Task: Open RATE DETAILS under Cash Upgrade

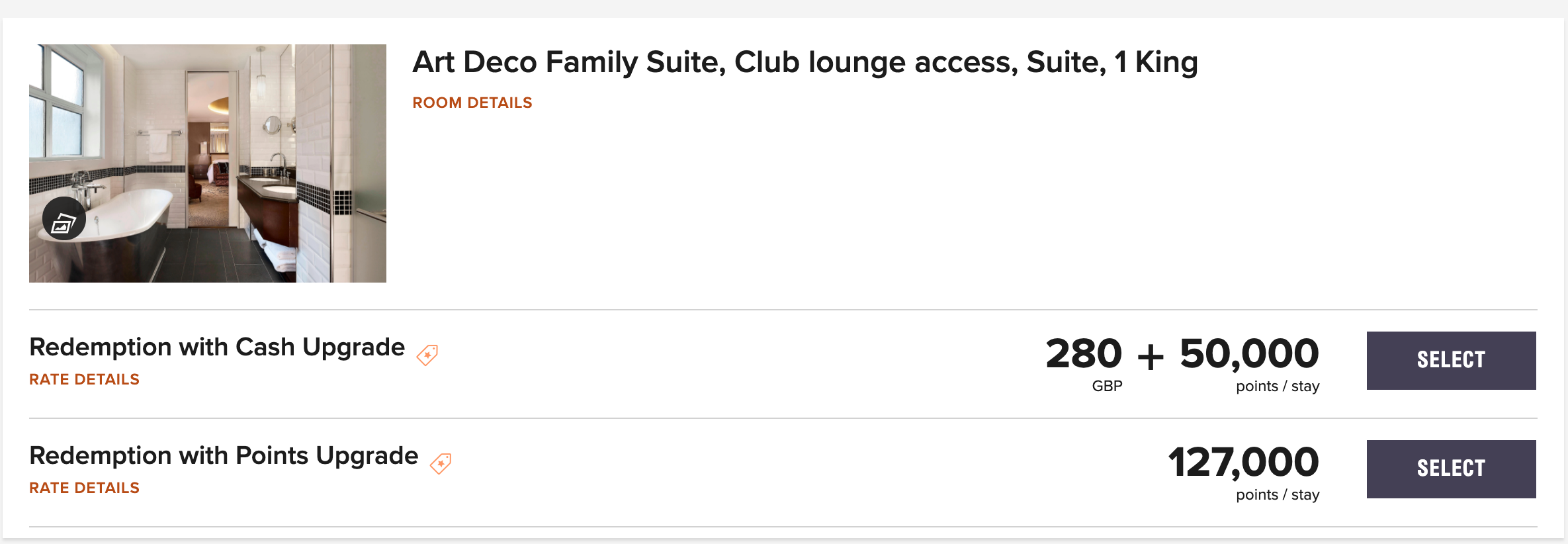Action: point(84,379)
